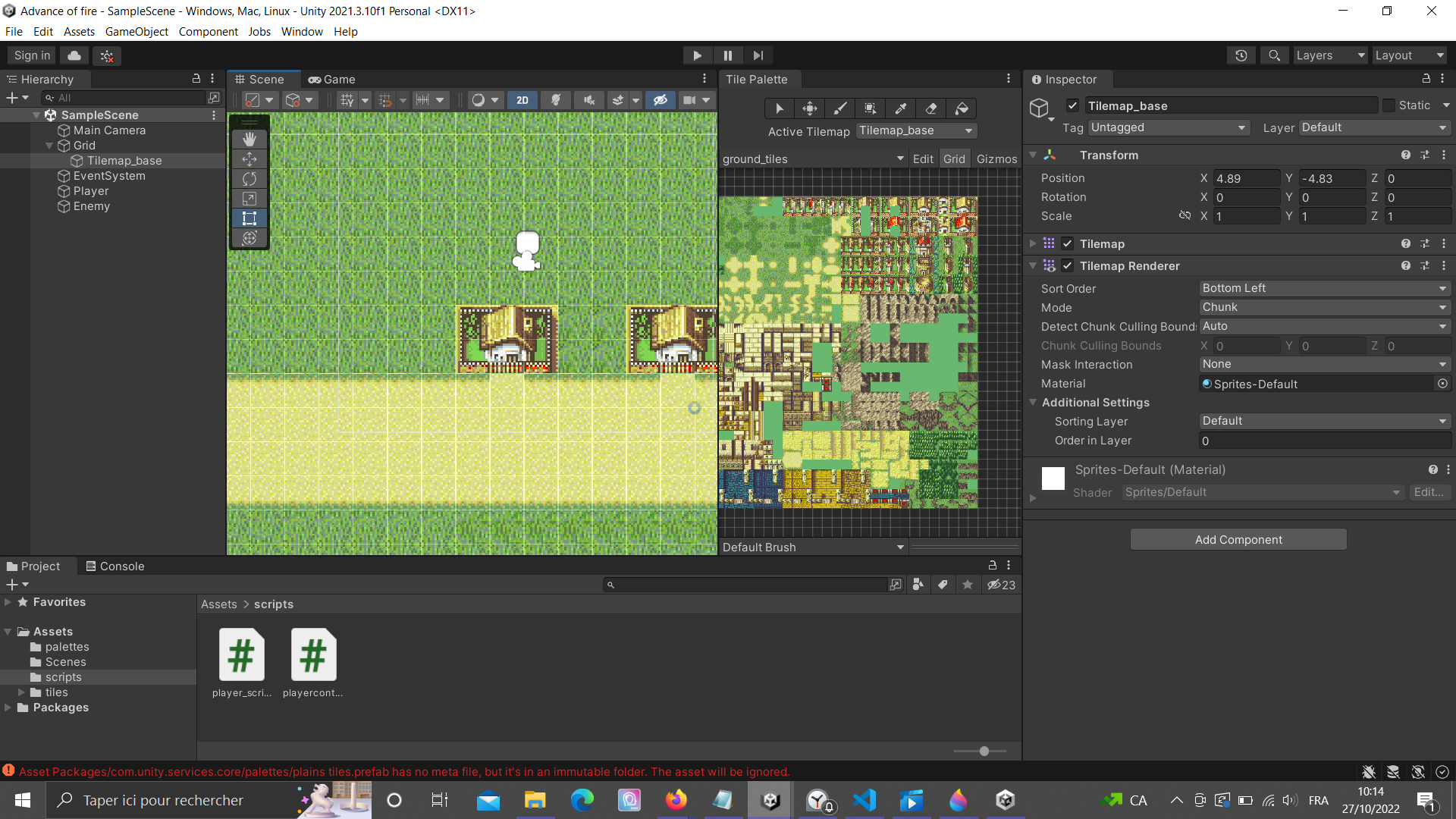
Task: Open the Window menu
Action: click(x=302, y=32)
